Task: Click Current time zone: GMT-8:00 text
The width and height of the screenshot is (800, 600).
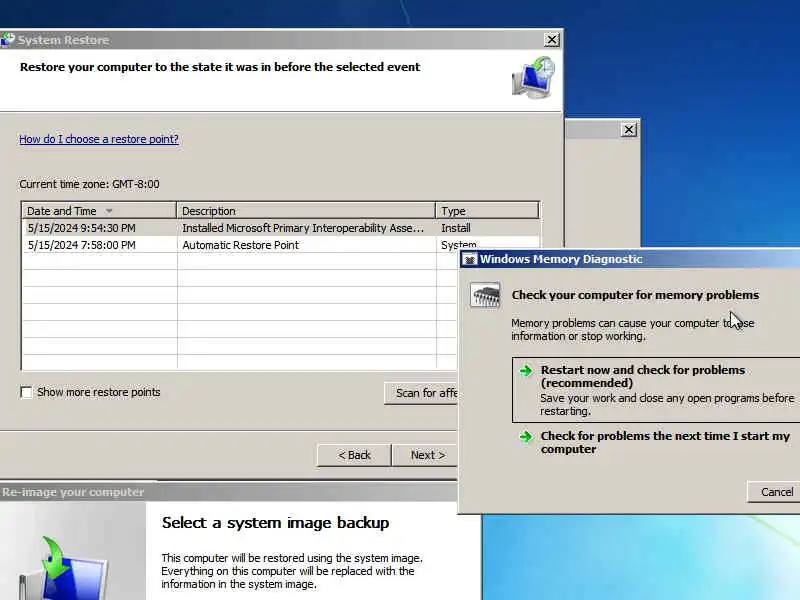Action: (89, 184)
